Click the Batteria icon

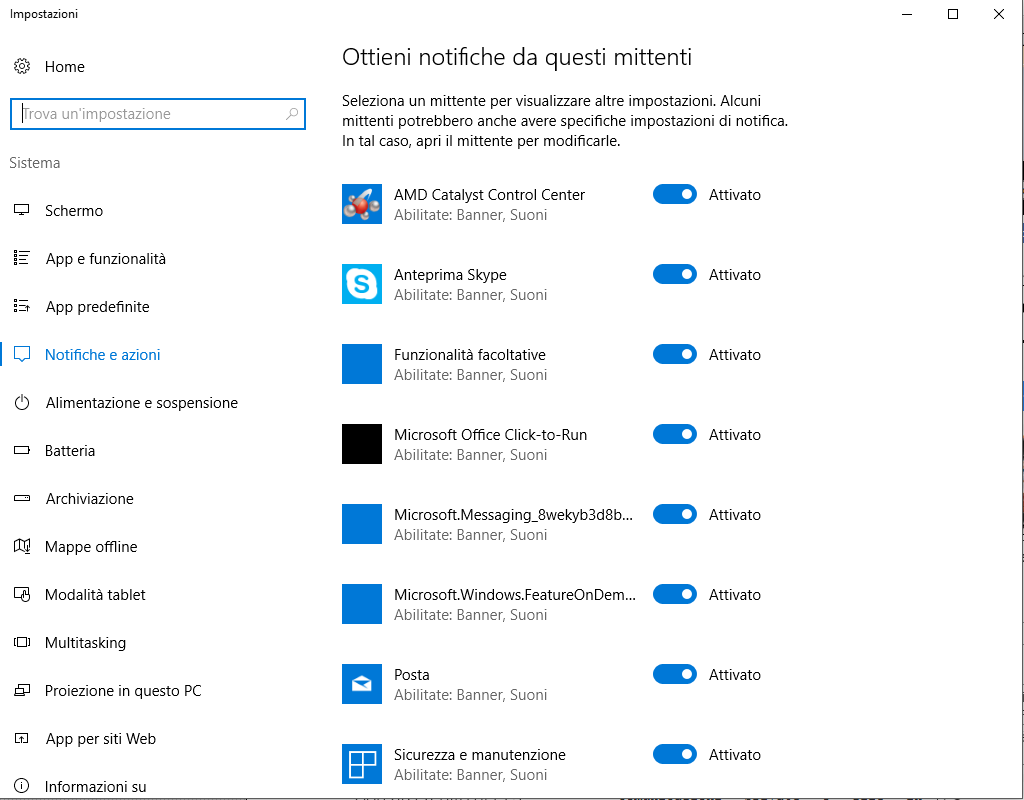click(22, 450)
